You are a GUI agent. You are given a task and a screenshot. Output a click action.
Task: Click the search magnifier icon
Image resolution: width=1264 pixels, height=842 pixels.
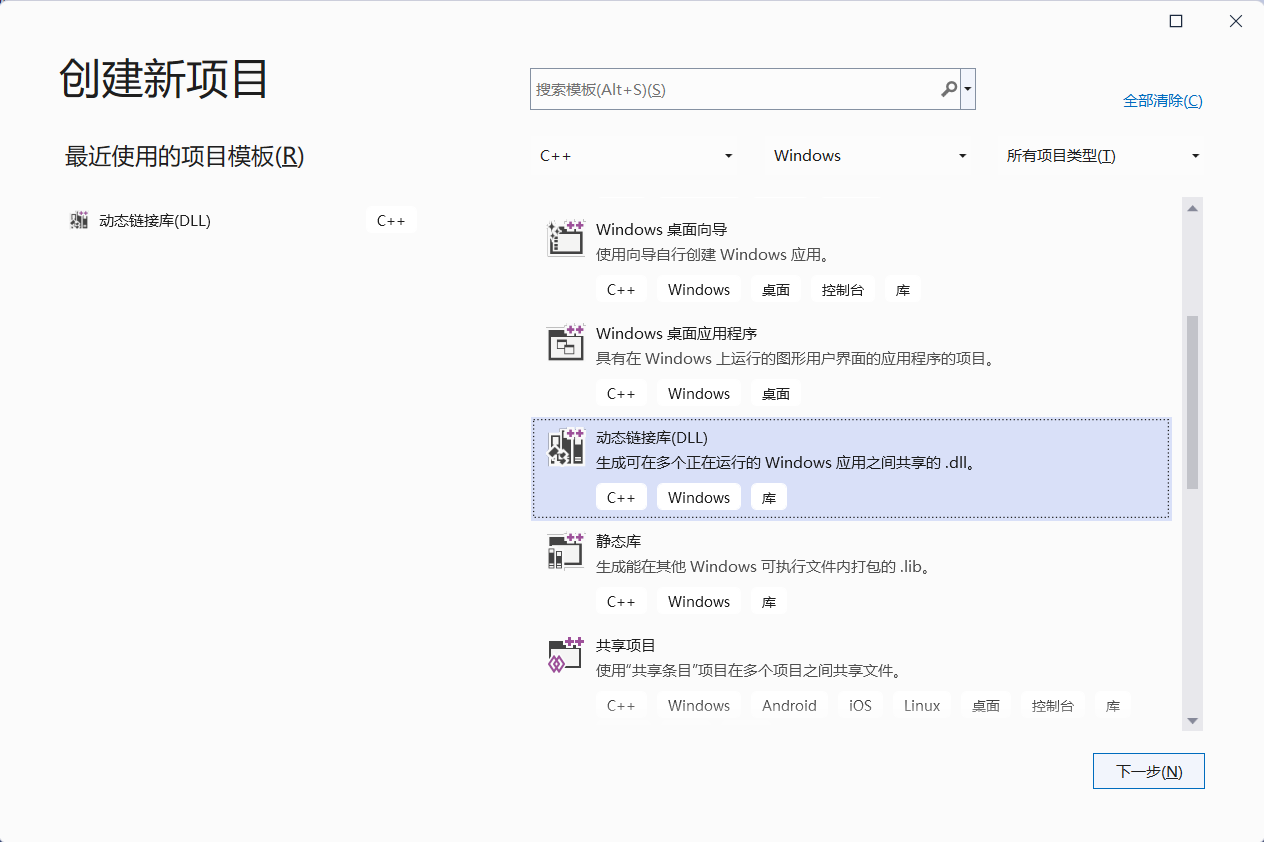(947, 89)
